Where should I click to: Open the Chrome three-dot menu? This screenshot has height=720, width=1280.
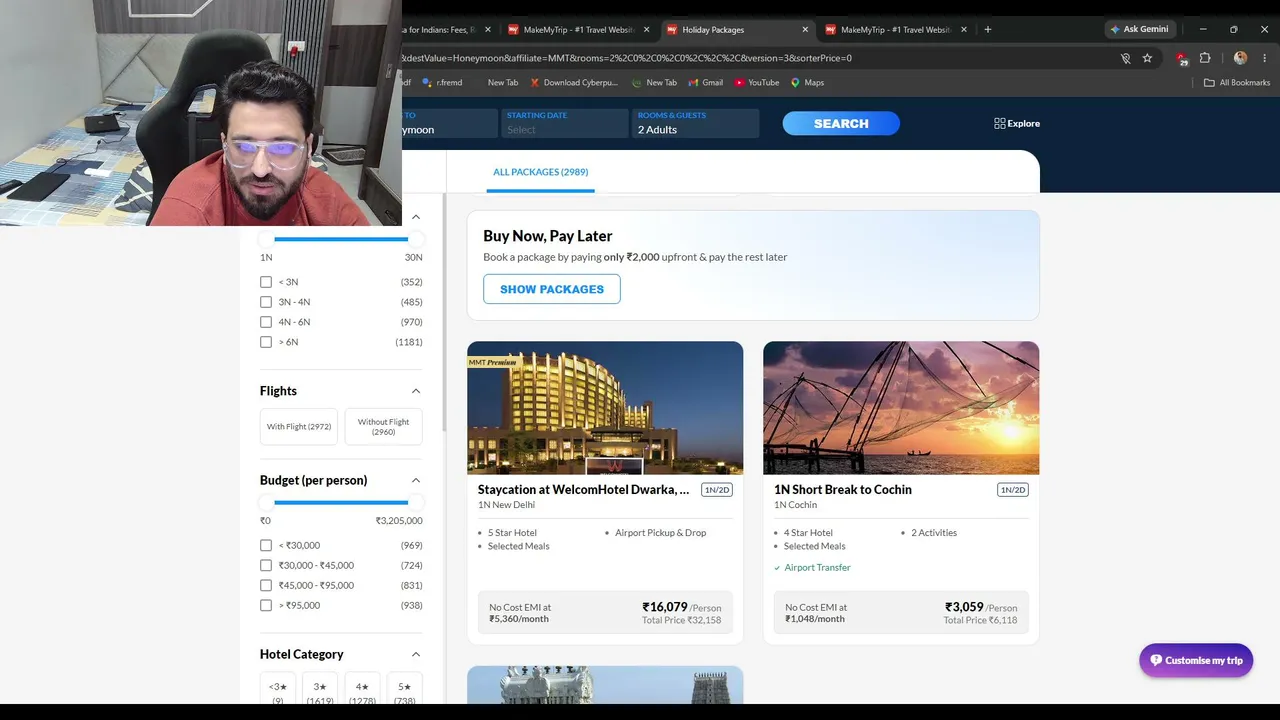[1265, 58]
